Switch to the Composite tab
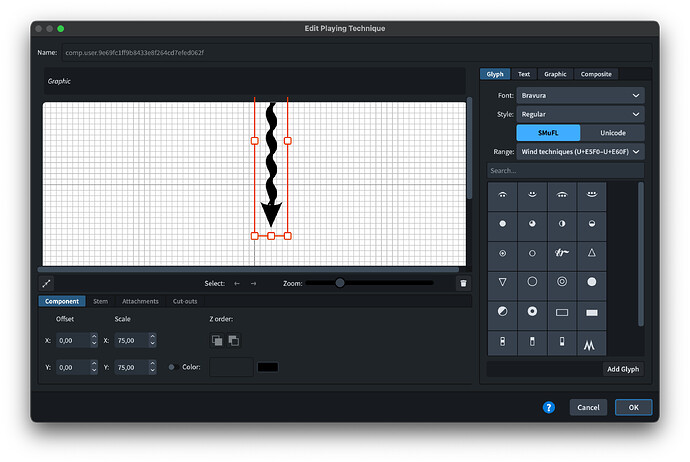690x462 pixels. 596,74
